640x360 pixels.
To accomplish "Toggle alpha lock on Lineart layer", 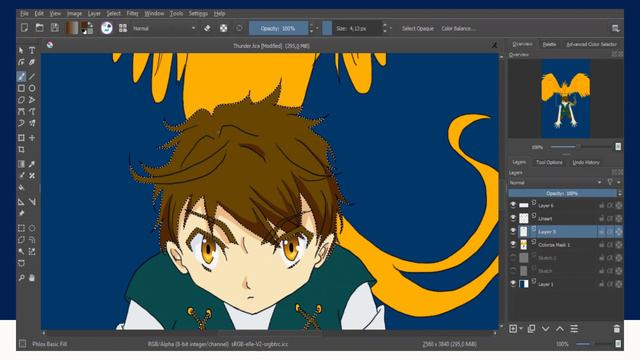I will tap(610, 219).
